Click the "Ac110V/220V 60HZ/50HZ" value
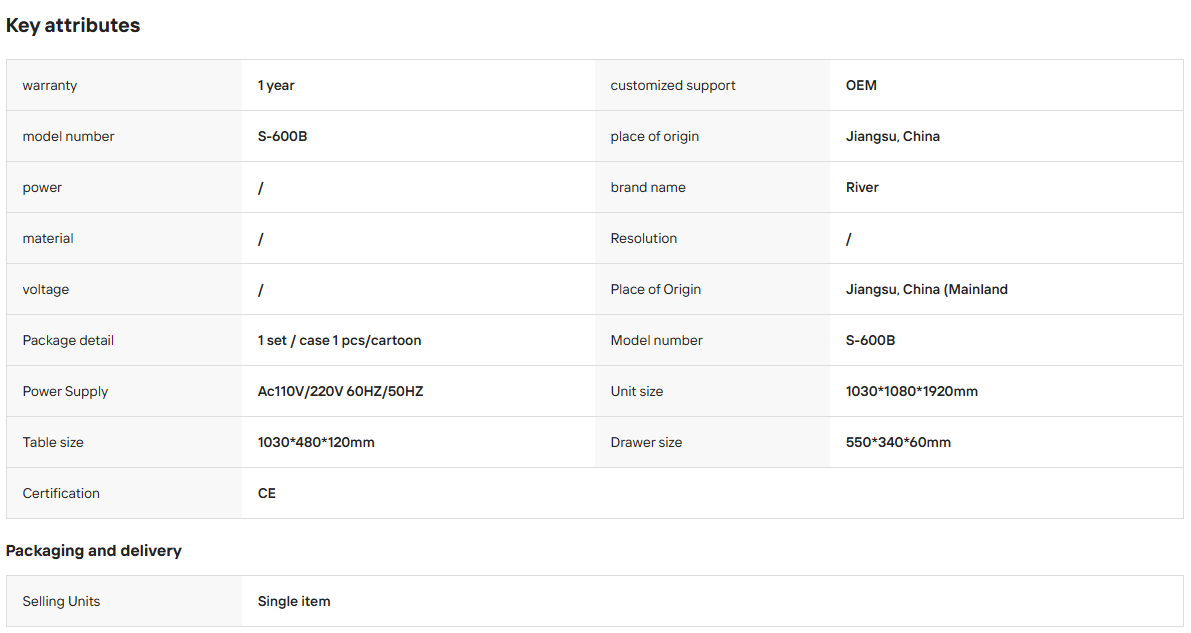 340,391
